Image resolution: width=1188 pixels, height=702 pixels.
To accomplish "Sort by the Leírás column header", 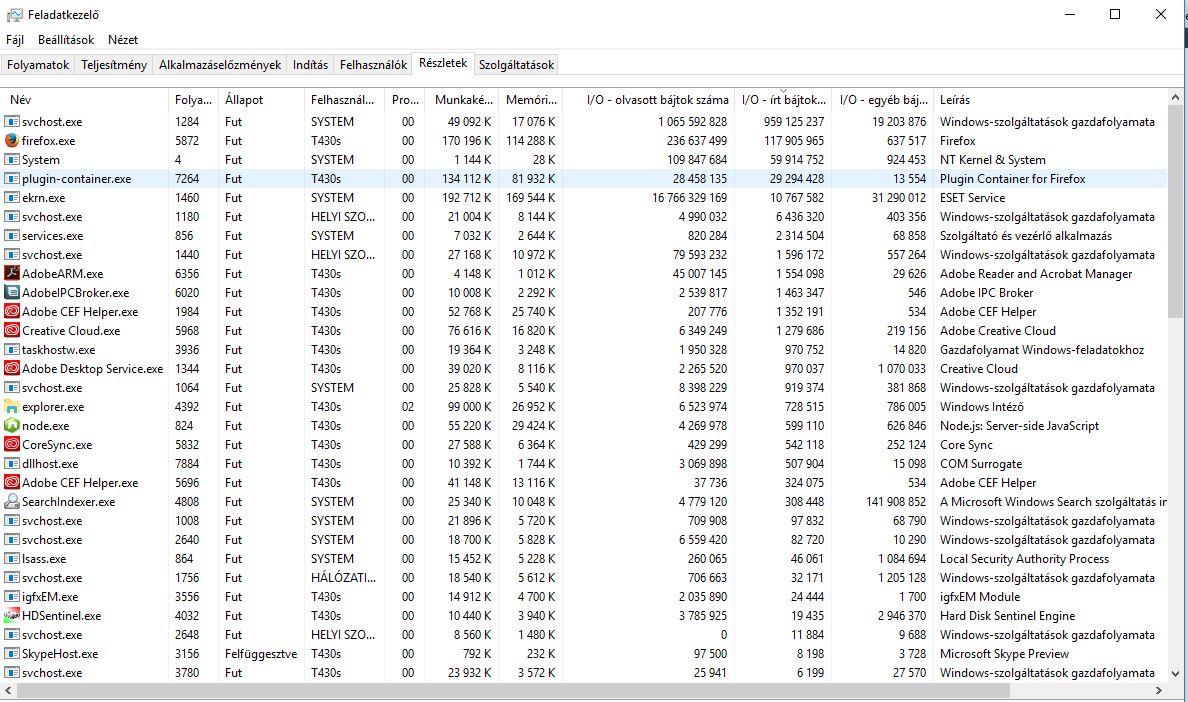I will [1050, 100].
